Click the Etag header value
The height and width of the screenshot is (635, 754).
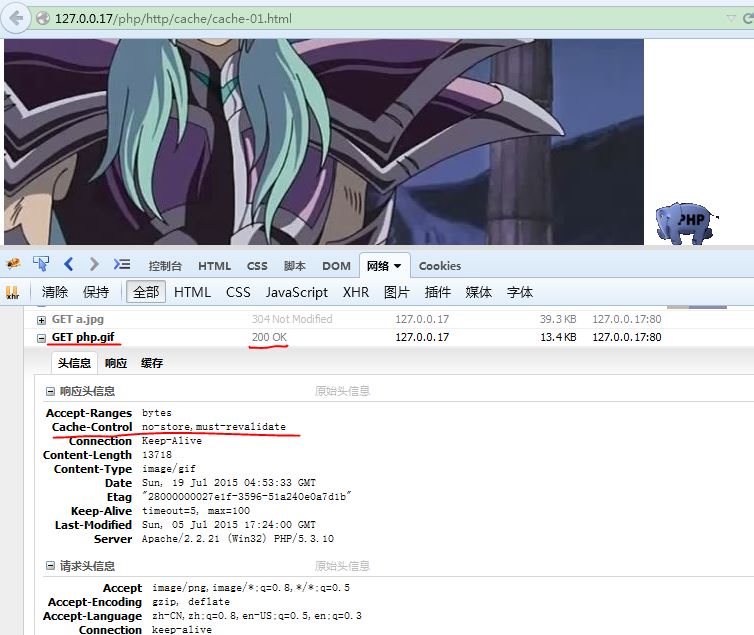coord(247,497)
